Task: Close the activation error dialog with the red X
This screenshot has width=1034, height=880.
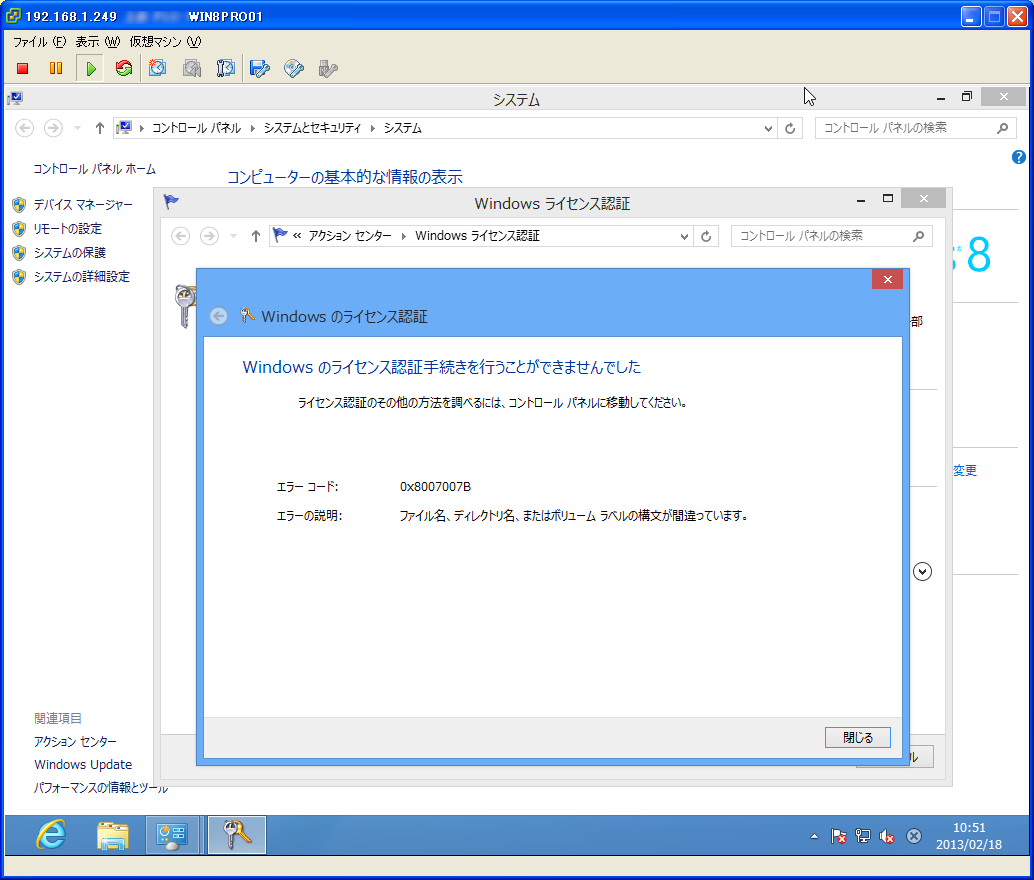Action: pyautogui.click(x=888, y=279)
